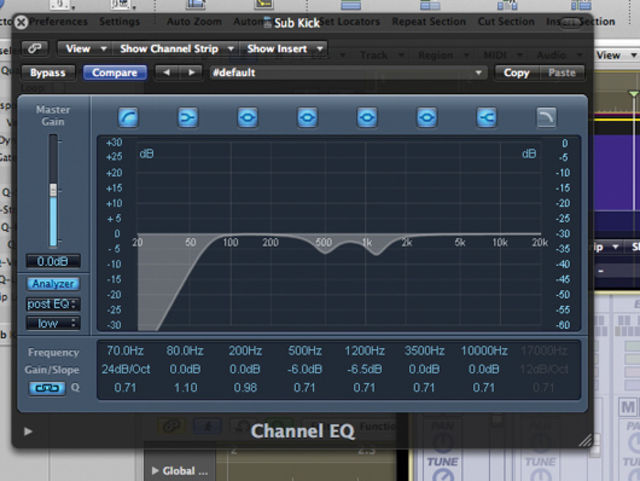
Task: Click the 80.0Hz frequency value
Action: 185,351
